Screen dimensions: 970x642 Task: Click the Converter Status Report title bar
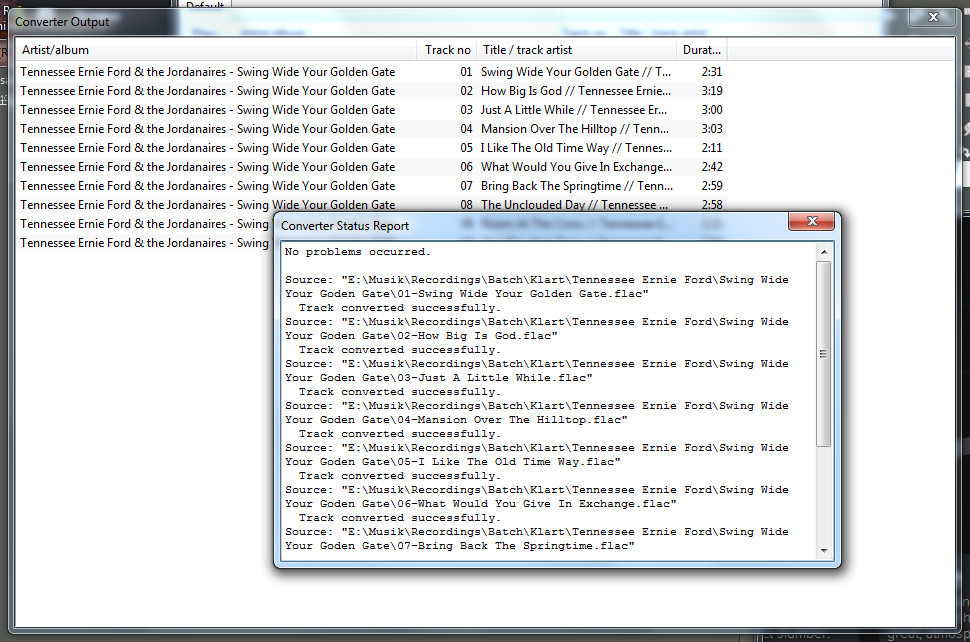532,226
